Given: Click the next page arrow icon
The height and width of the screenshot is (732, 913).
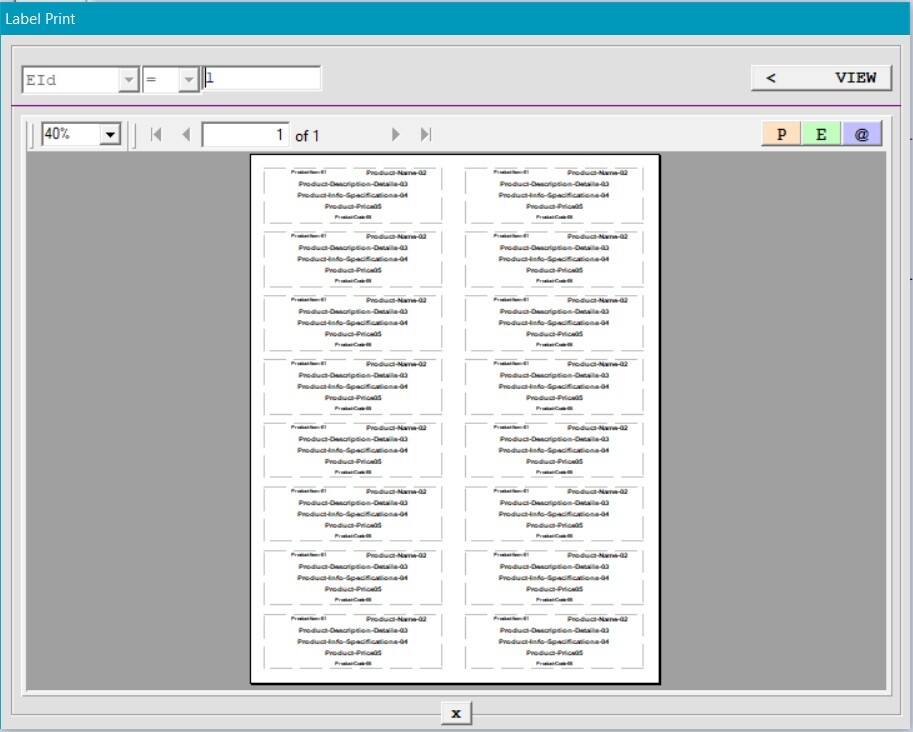Looking at the screenshot, I should click(397, 134).
